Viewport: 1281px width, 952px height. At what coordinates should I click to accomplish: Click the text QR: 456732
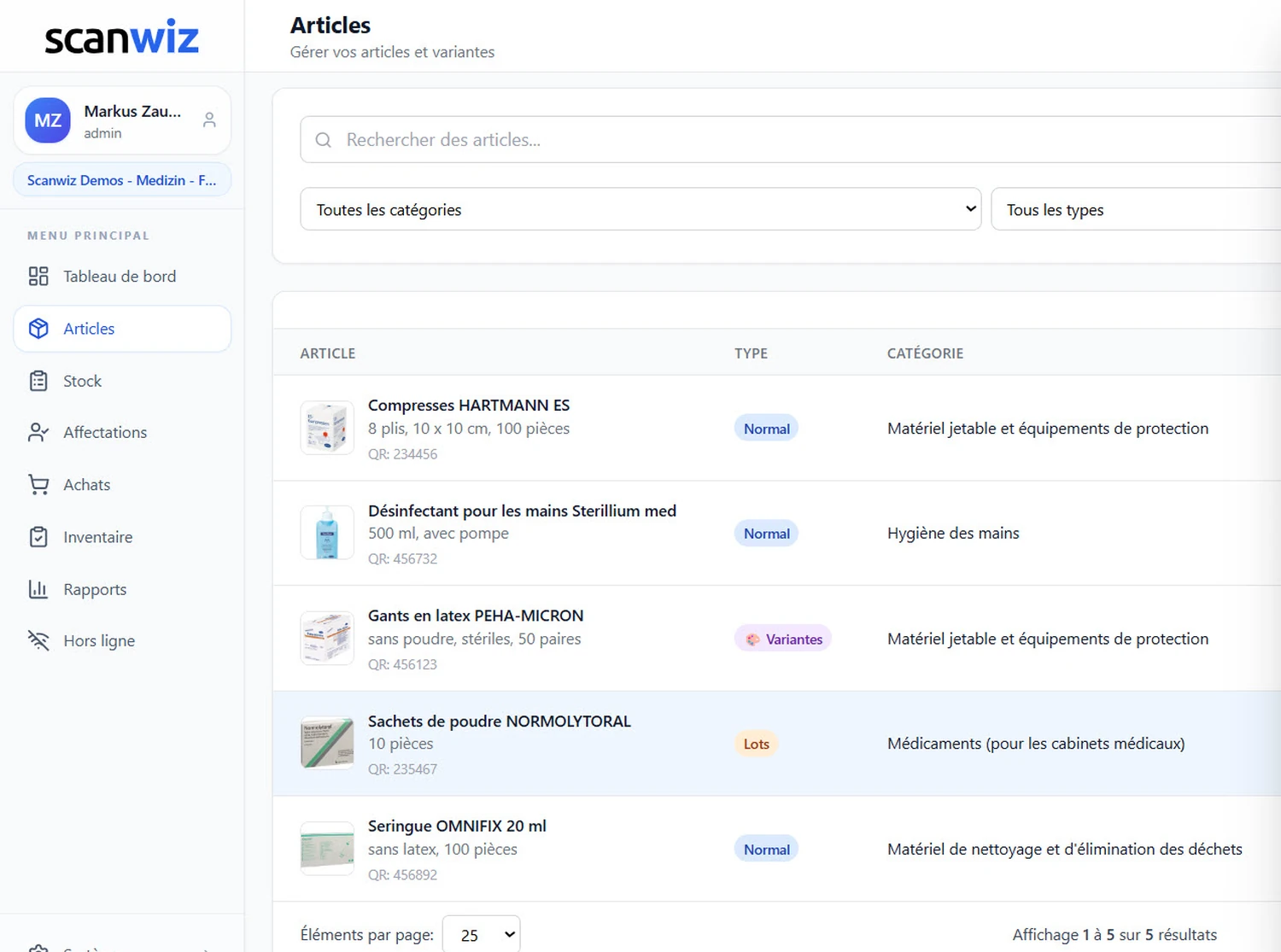click(402, 559)
